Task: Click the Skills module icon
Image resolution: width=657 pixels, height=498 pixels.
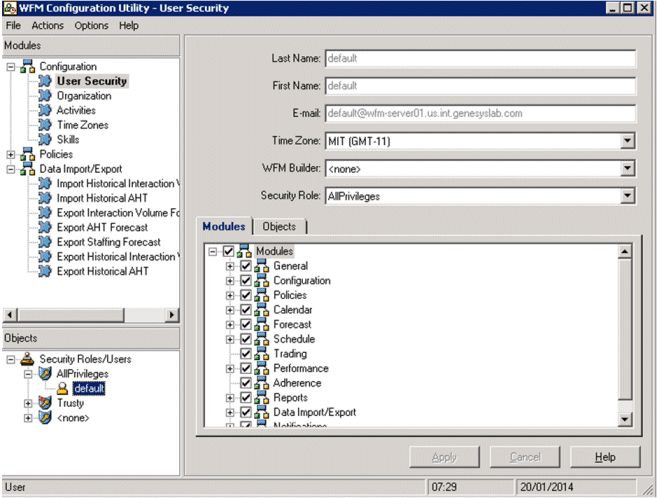Action: tap(45, 140)
